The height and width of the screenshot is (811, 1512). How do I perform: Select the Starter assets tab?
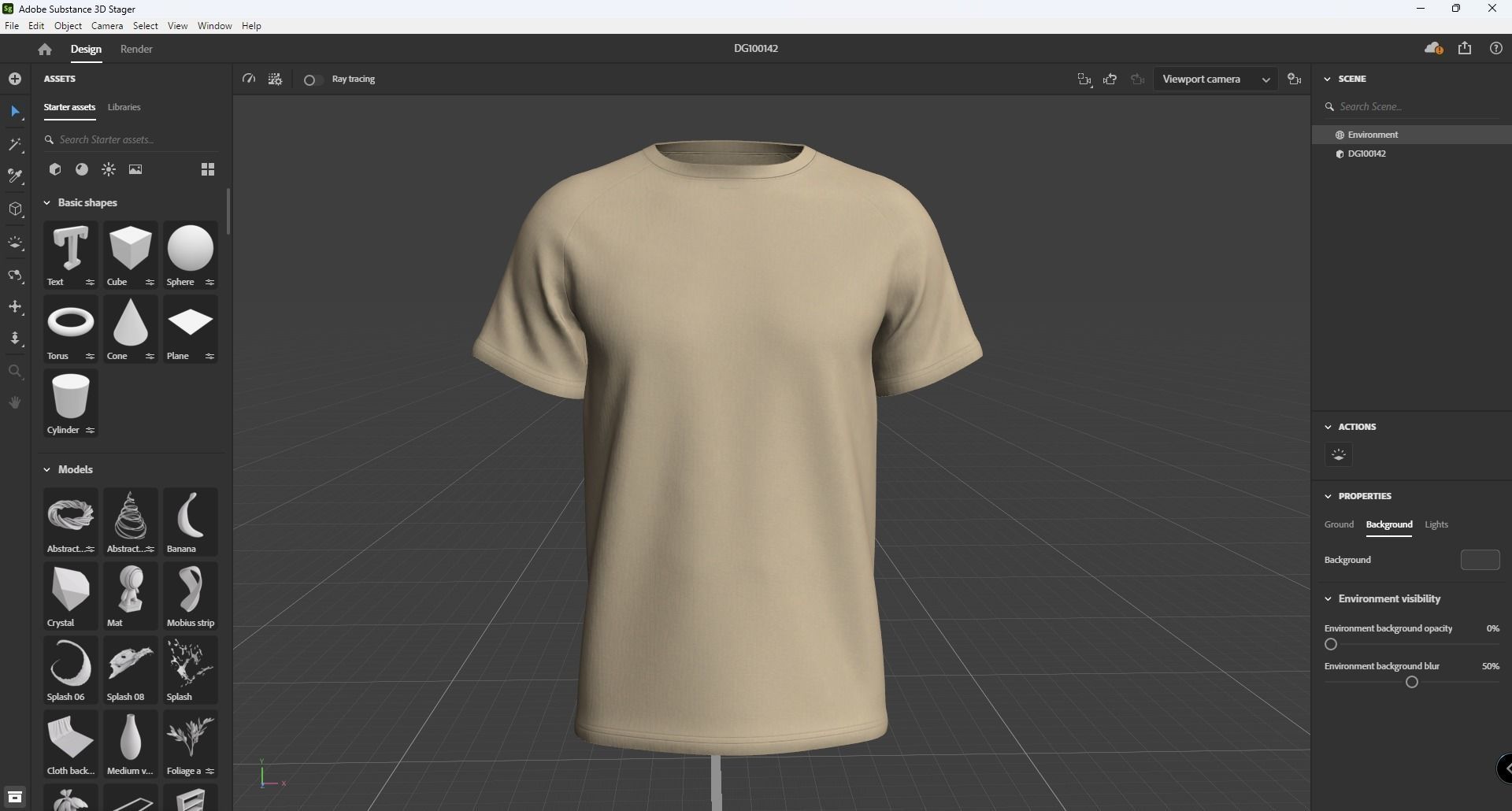[69, 107]
